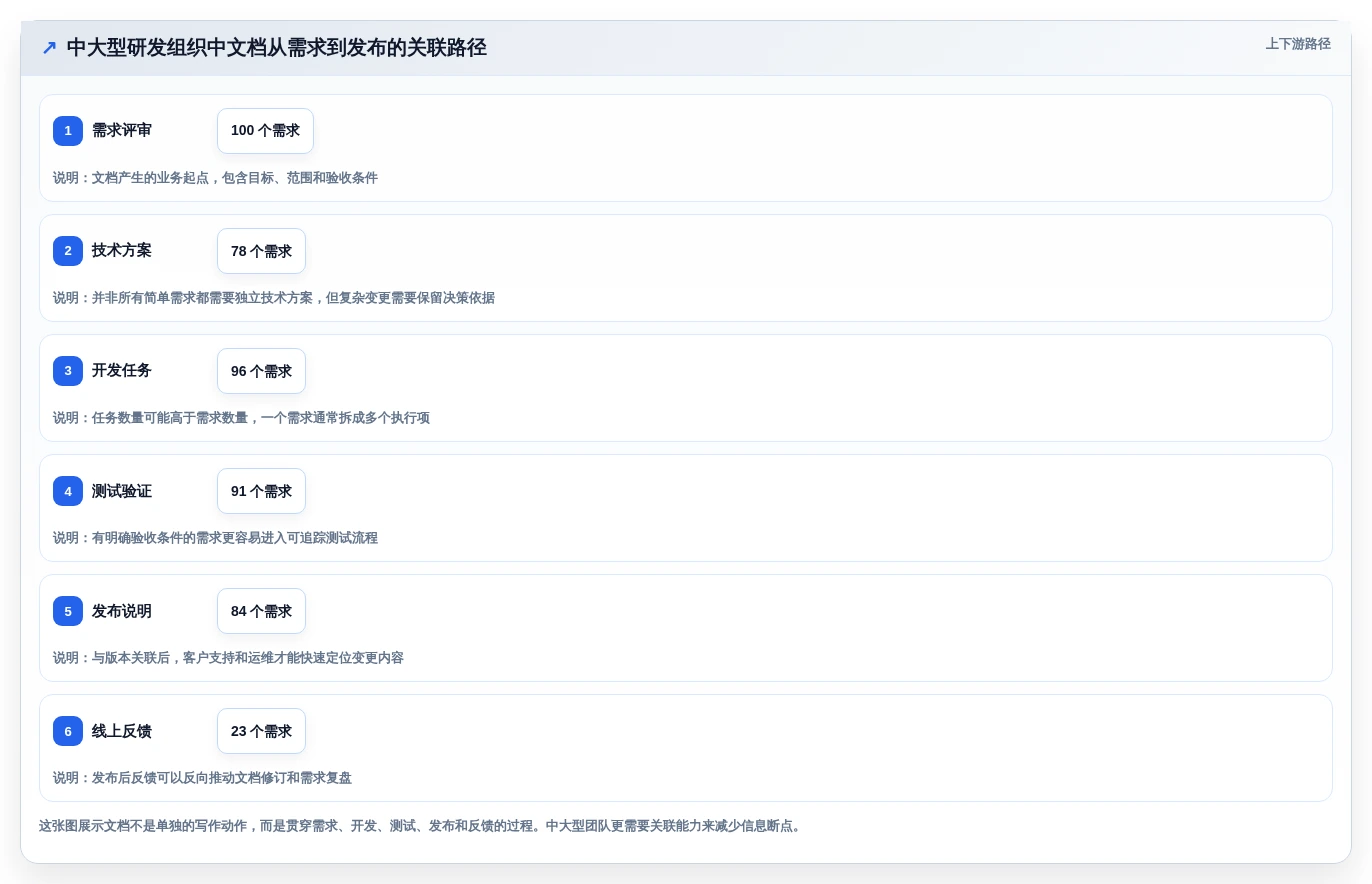Image resolution: width=1372 pixels, height=884 pixels.
Task: Select the 开发任务 stage label
Action: click(122, 371)
